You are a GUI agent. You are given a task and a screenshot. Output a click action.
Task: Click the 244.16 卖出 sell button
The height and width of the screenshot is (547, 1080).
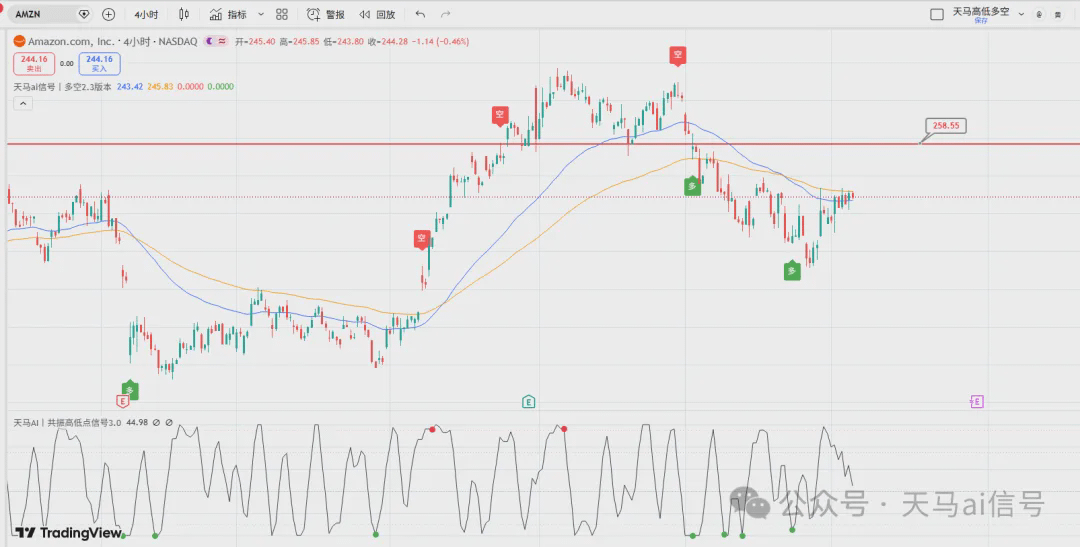click(x=34, y=63)
